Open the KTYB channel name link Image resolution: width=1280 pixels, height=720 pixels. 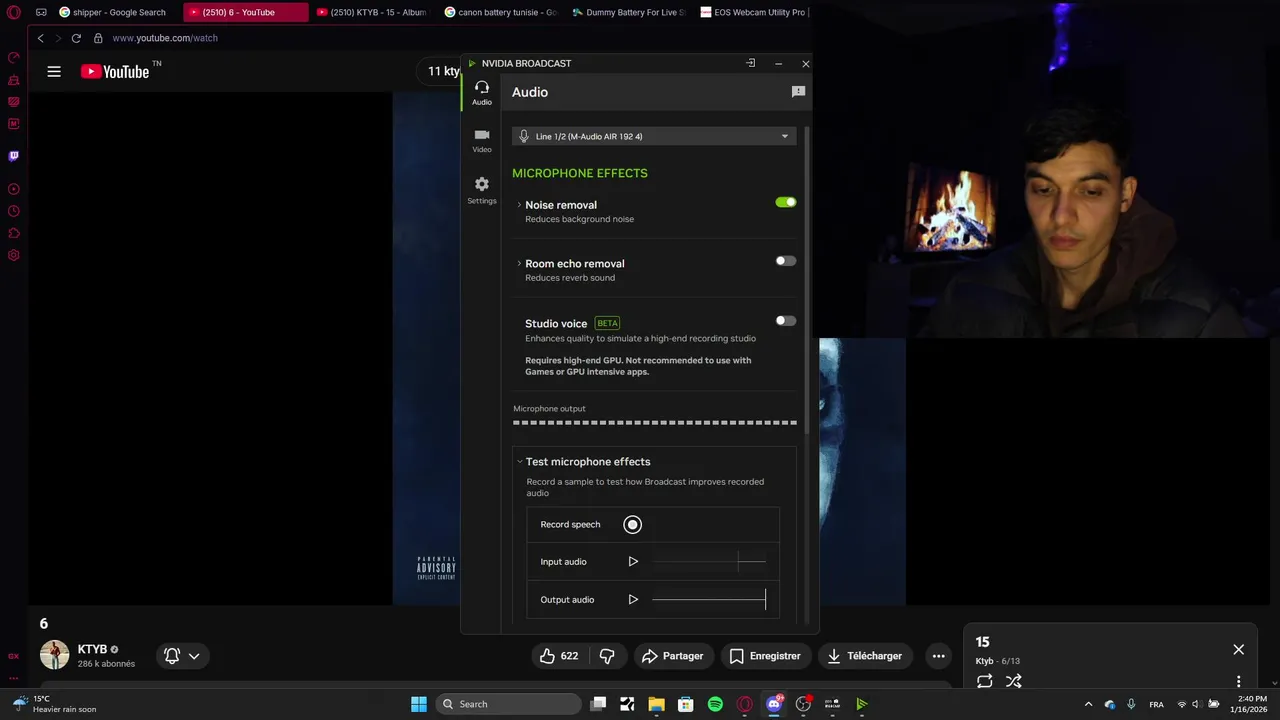click(x=92, y=649)
